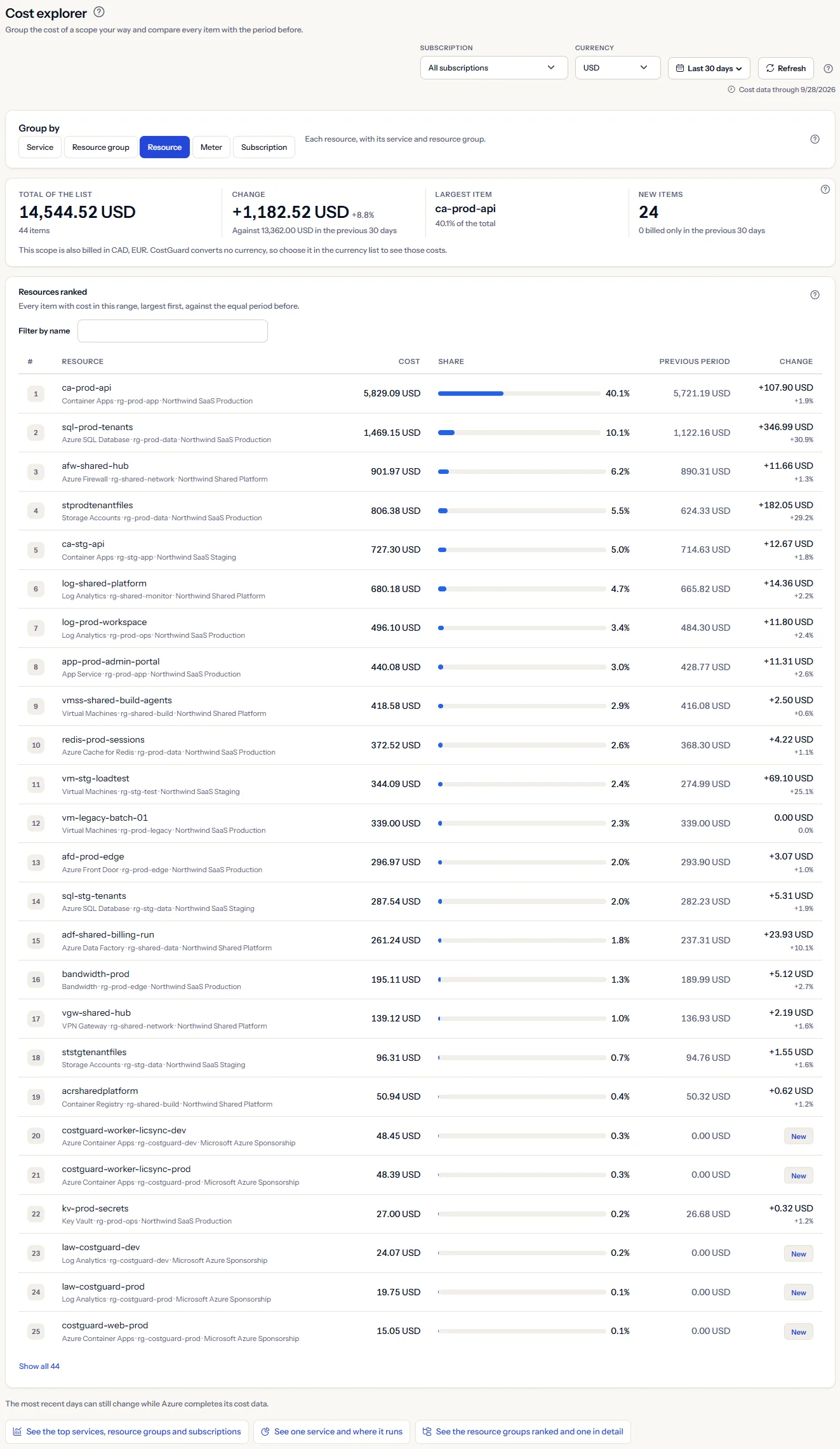Click the info icon beside Cost data through

731,90
